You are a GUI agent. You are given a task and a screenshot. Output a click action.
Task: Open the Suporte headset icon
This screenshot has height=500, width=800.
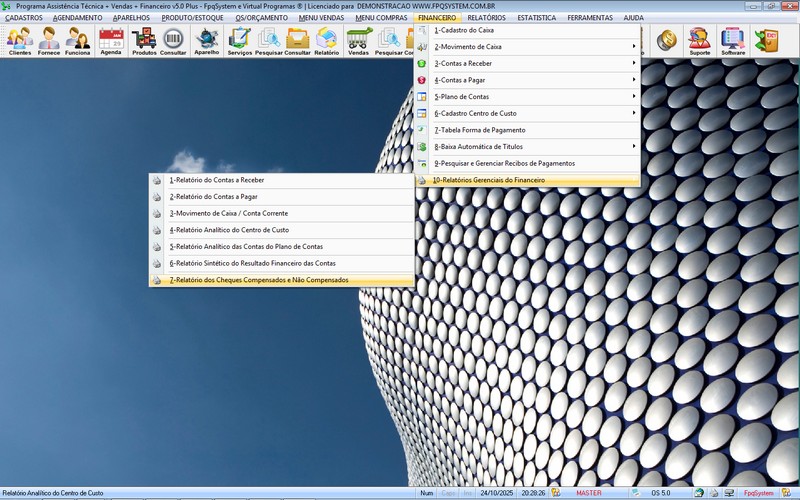click(699, 41)
